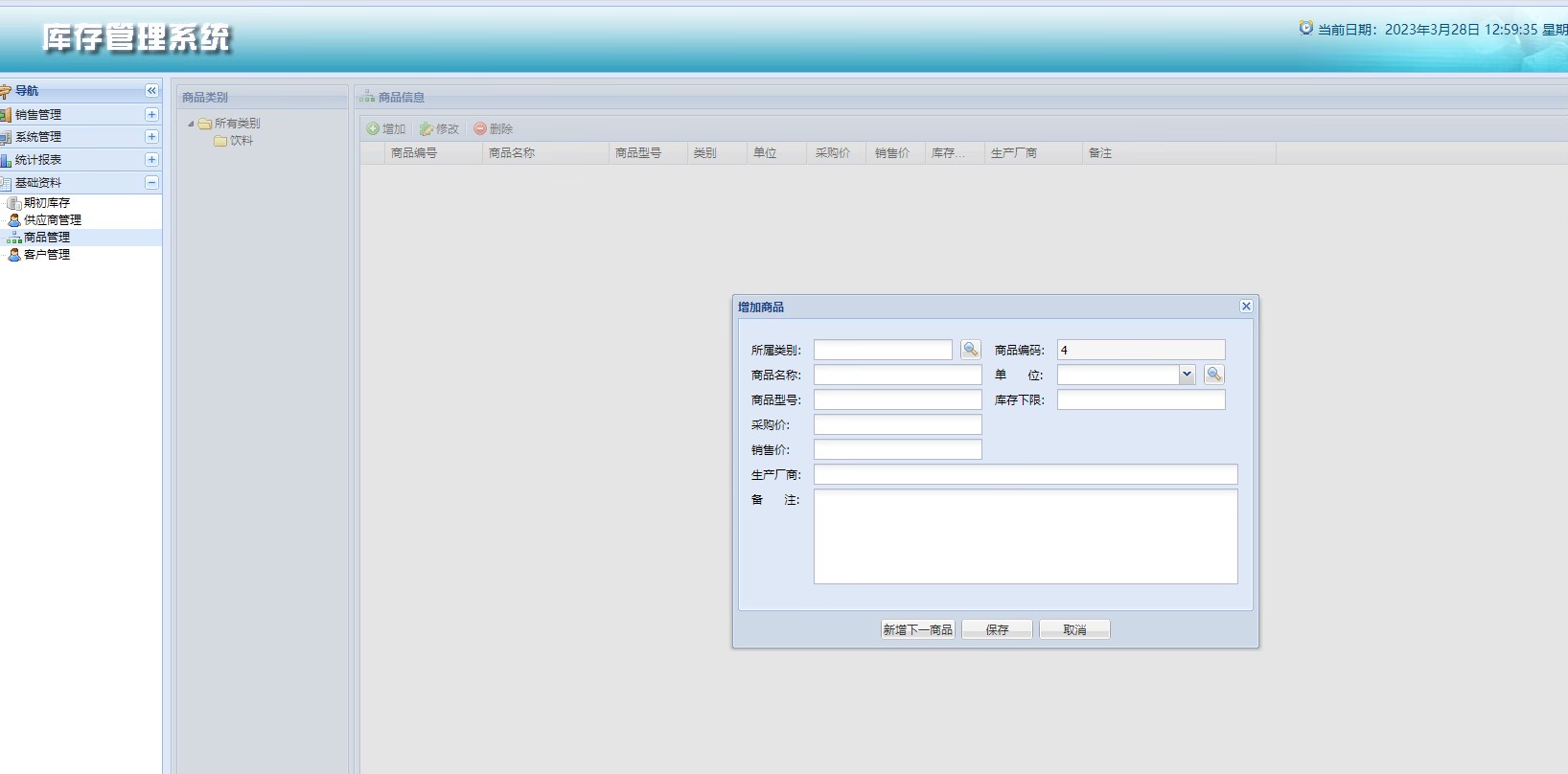Click in the 商品名称 input field
The height and width of the screenshot is (774, 1568).
coord(897,375)
